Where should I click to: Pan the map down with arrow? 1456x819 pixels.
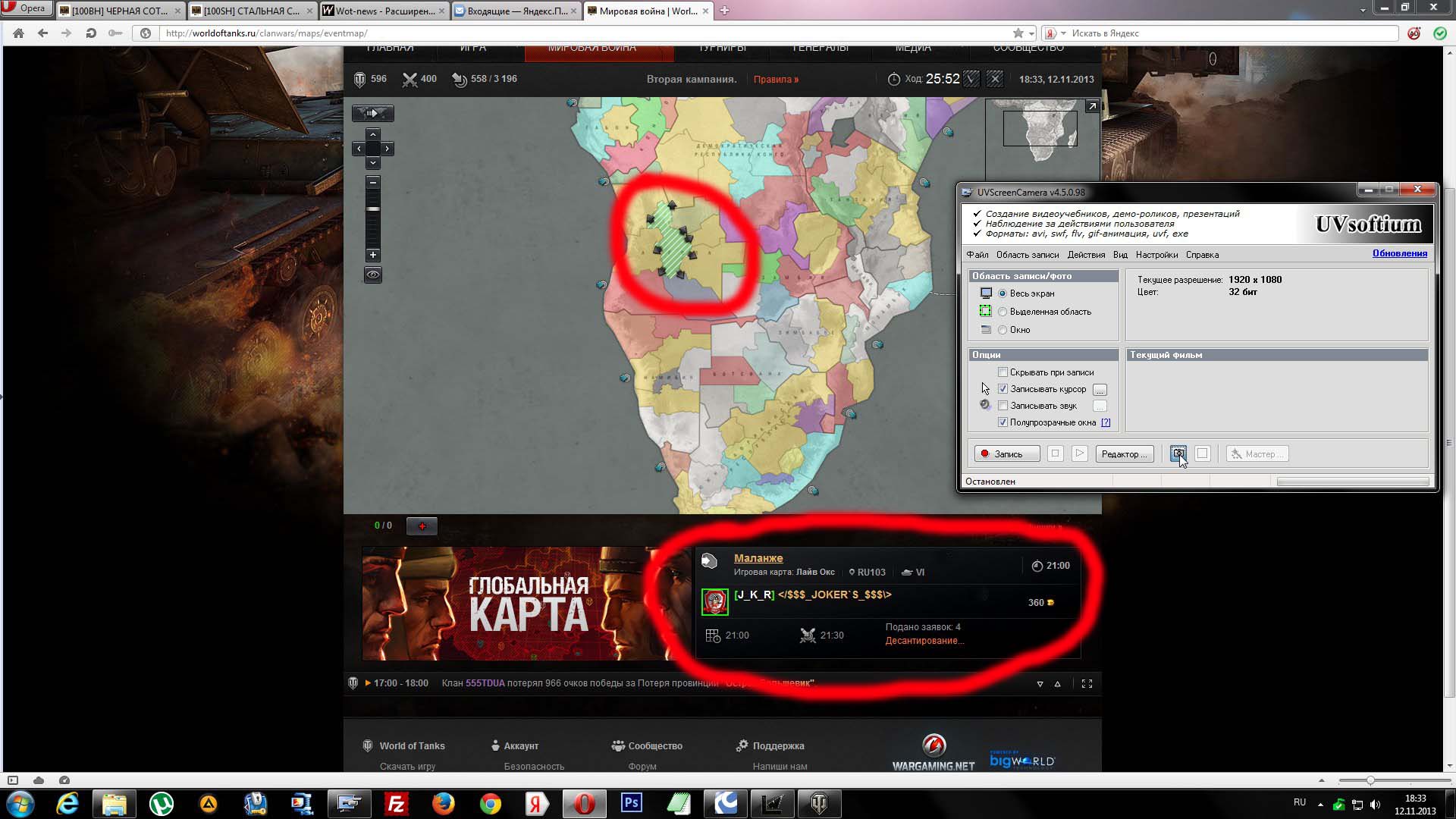[372, 163]
